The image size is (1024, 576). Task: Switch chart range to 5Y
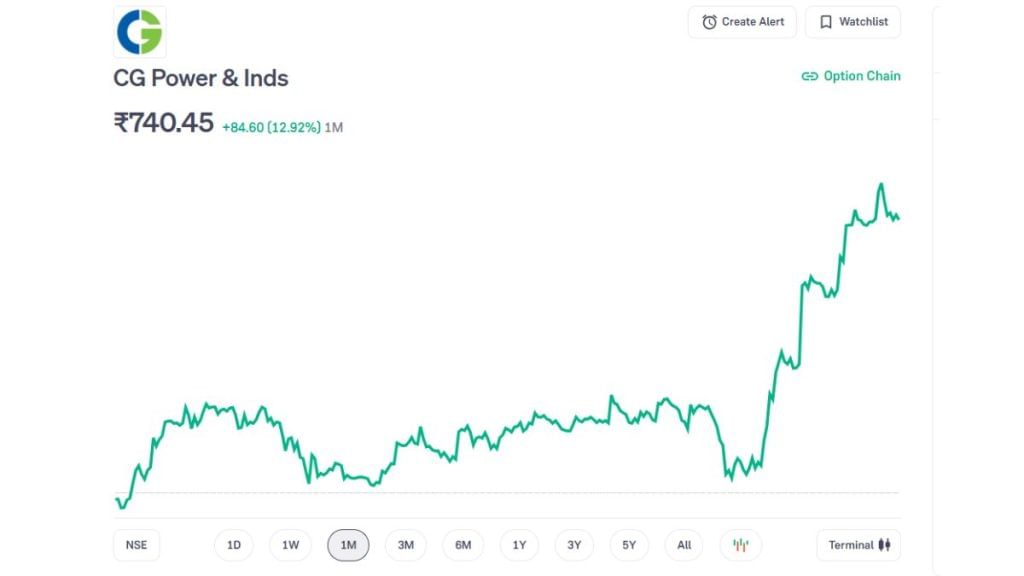[x=629, y=545]
